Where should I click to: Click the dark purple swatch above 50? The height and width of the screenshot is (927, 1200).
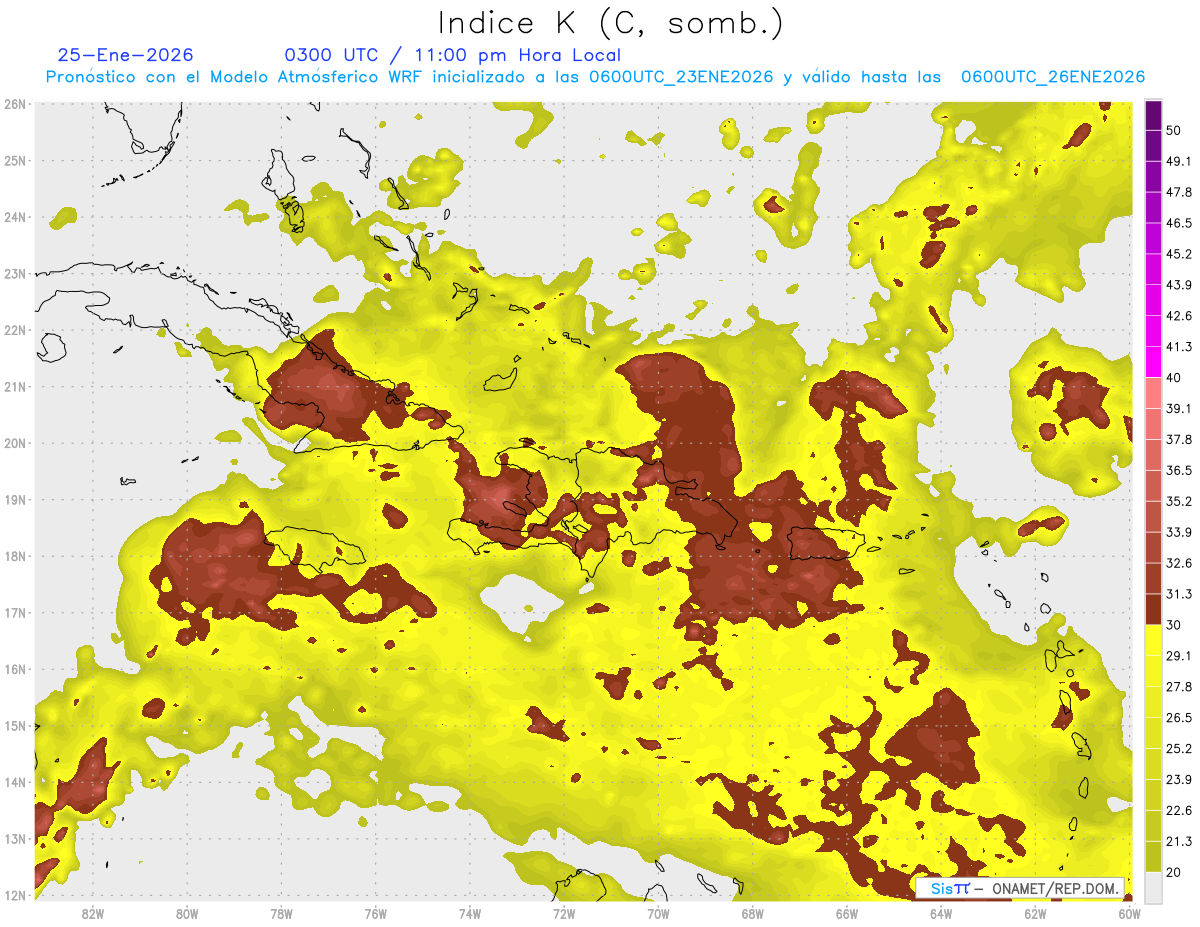tap(1154, 115)
